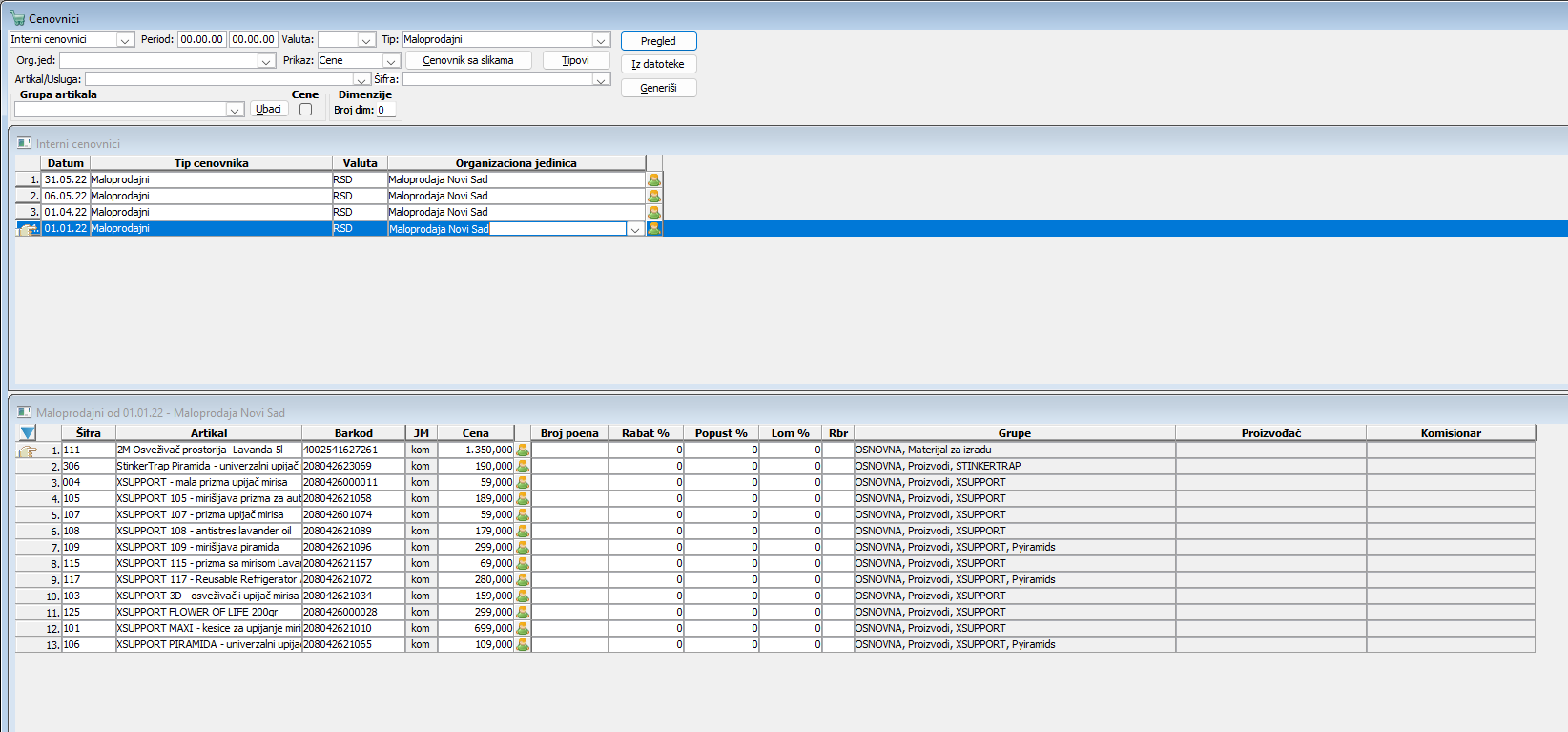Expand the Tip Maloprodajni dropdown
The height and width of the screenshot is (732, 1568).
601,40
